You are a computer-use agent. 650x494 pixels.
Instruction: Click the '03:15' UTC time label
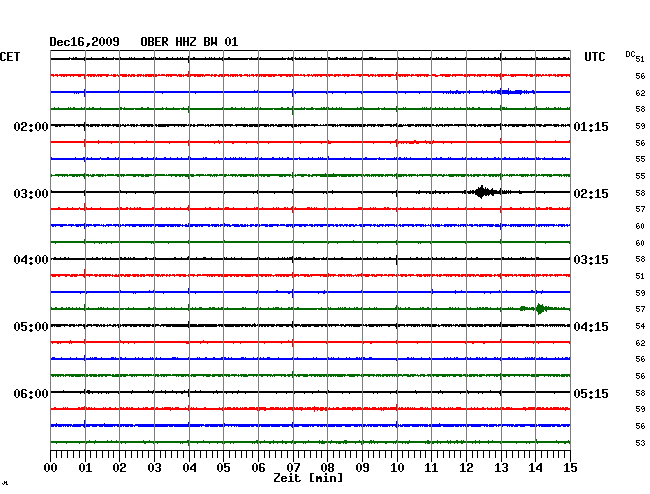click(x=591, y=260)
